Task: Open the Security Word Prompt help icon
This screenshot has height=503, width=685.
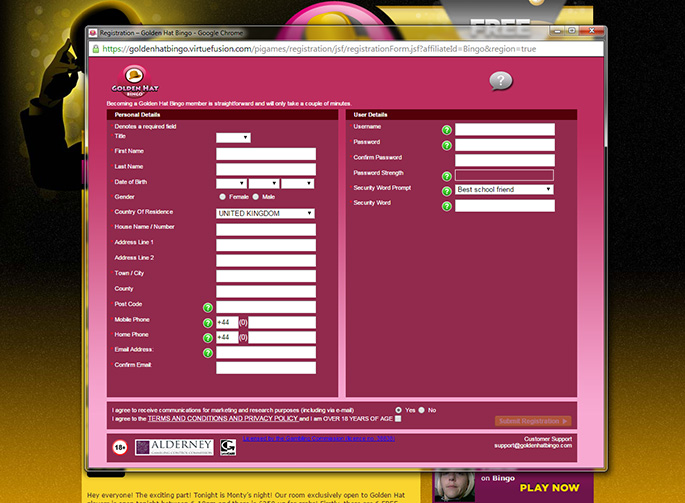Action: pos(446,191)
